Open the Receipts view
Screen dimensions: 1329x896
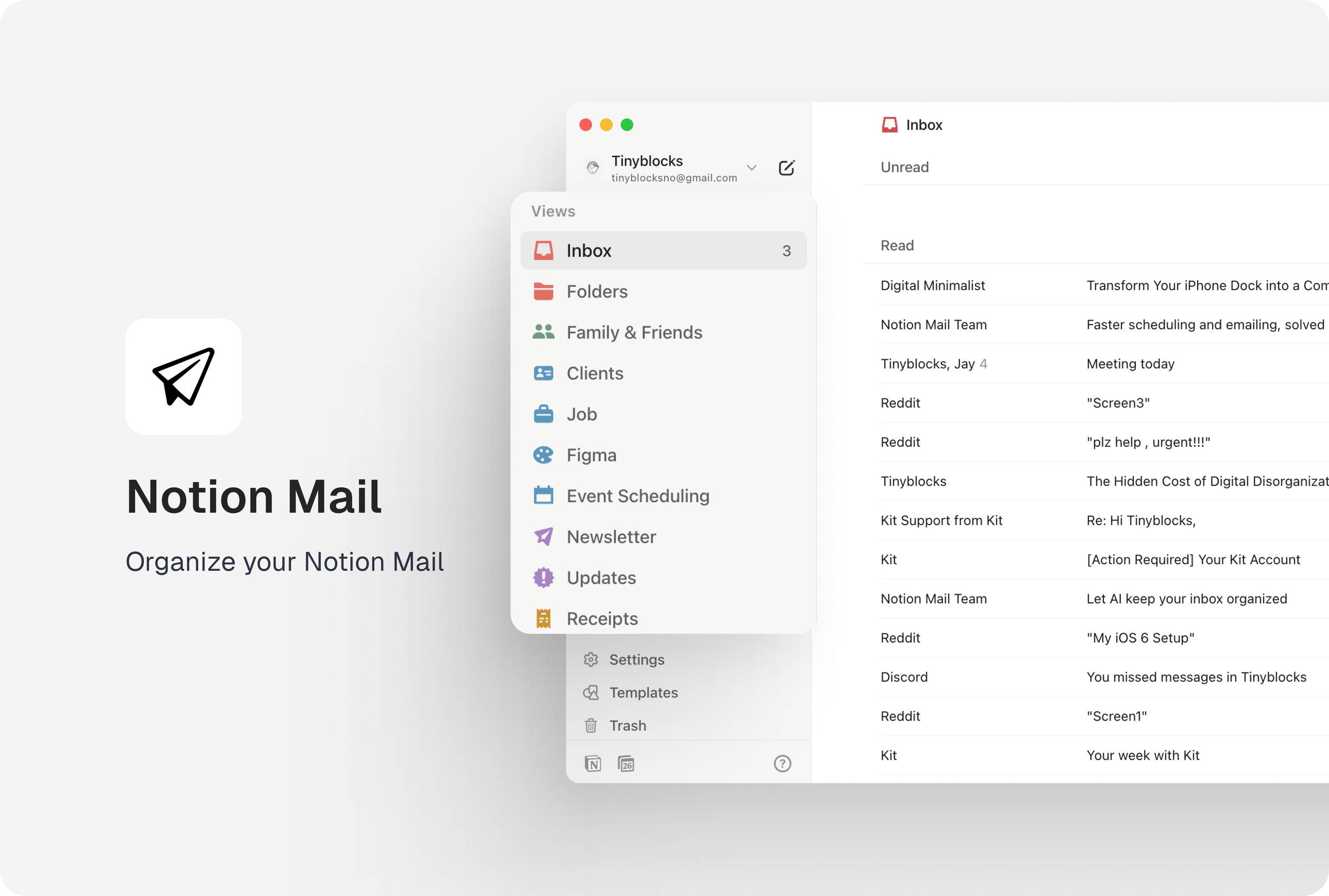(663, 617)
